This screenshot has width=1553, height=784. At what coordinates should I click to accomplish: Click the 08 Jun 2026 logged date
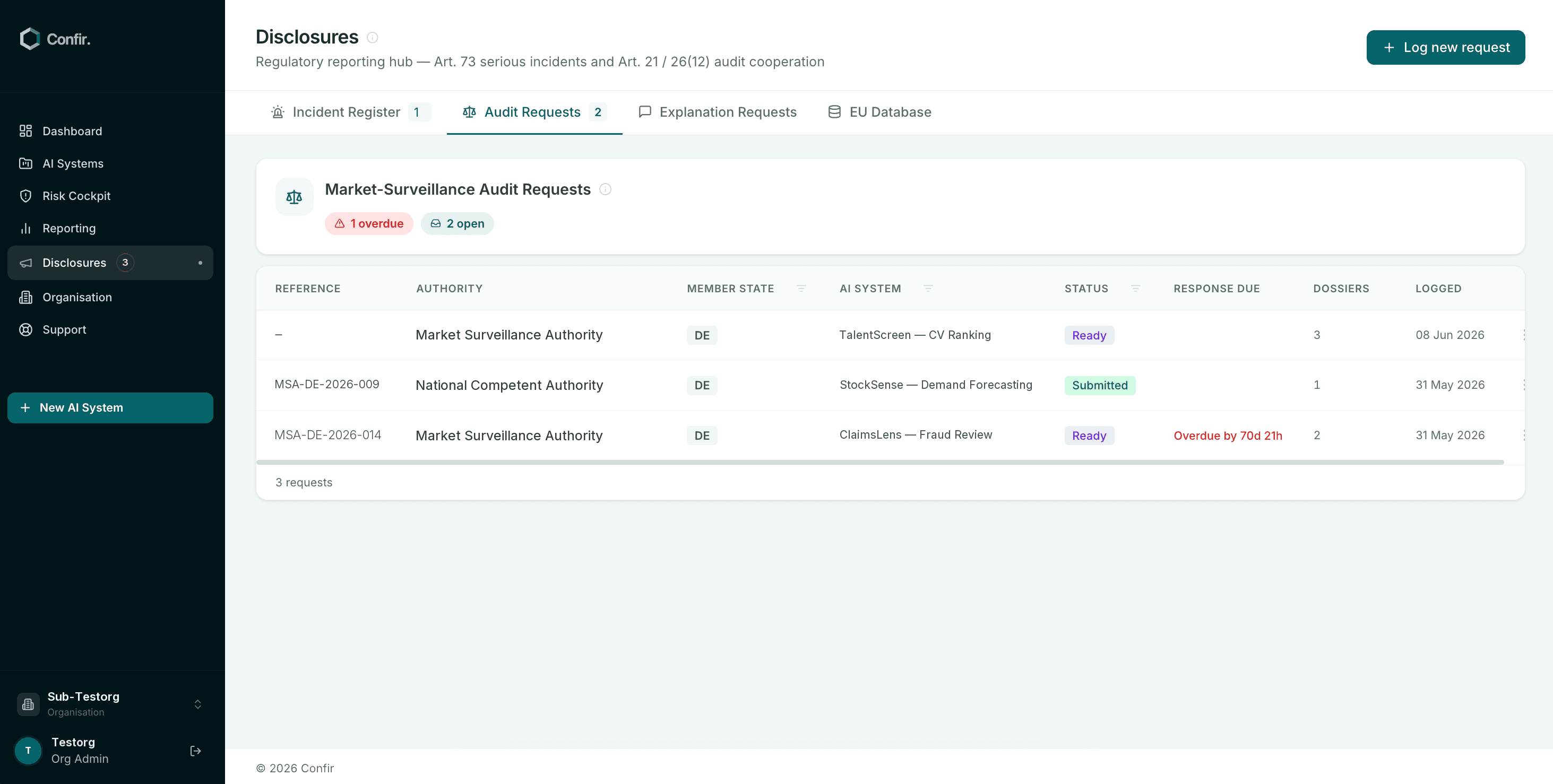(1450, 335)
